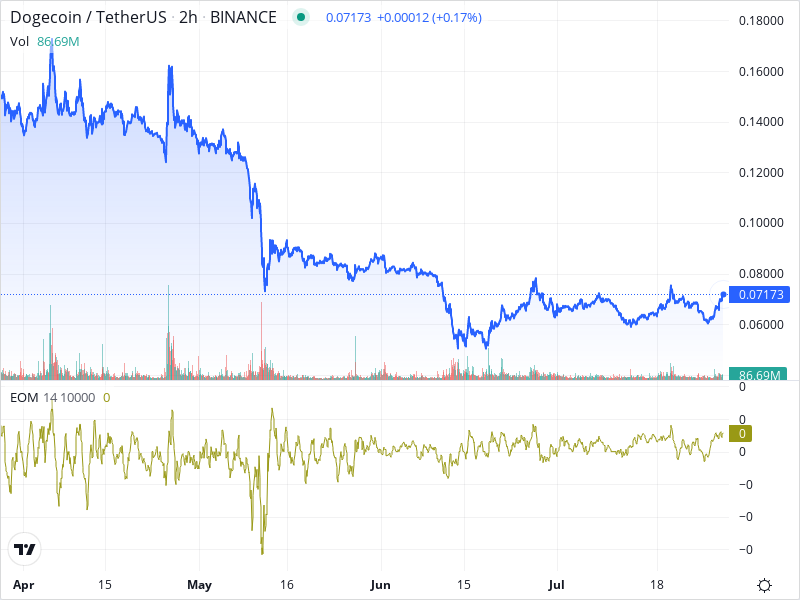800x600 pixels.
Task: Click the May label on time axis
Action: tap(199, 585)
